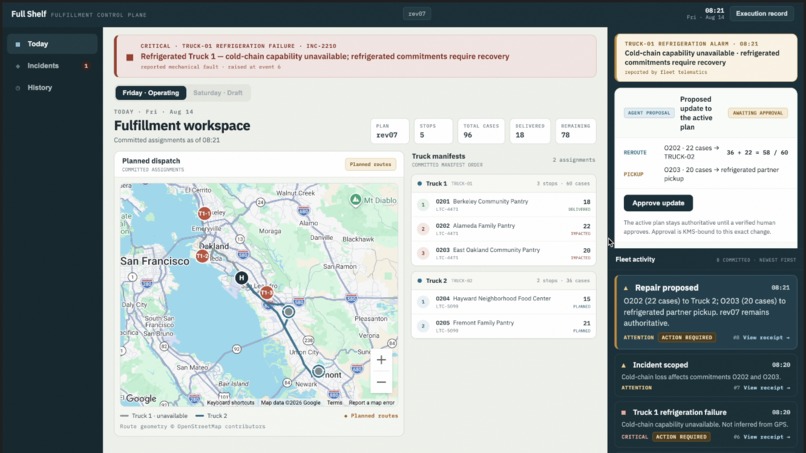The image size is (806, 453).
Task: Zoom out on the map
Action: [381, 382]
